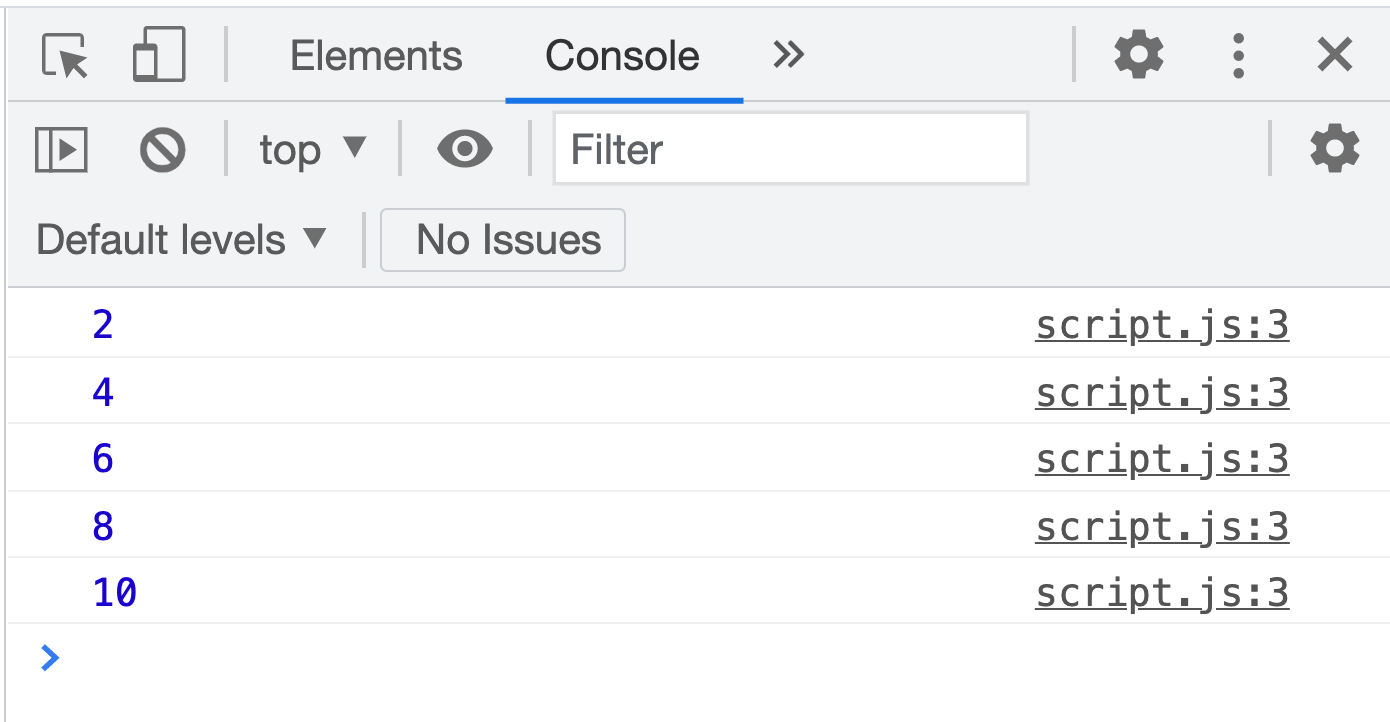Image resolution: width=1390 pixels, height=722 pixels.
Task: Show the console sidebar
Action: (x=62, y=150)
